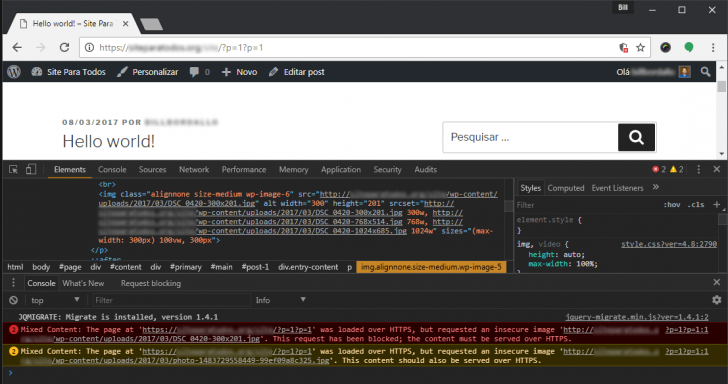This screenshot has height=384, width=728.
Task: Go back using the browser back arrow
Action: pyautogui.click(x=17, y=47)
